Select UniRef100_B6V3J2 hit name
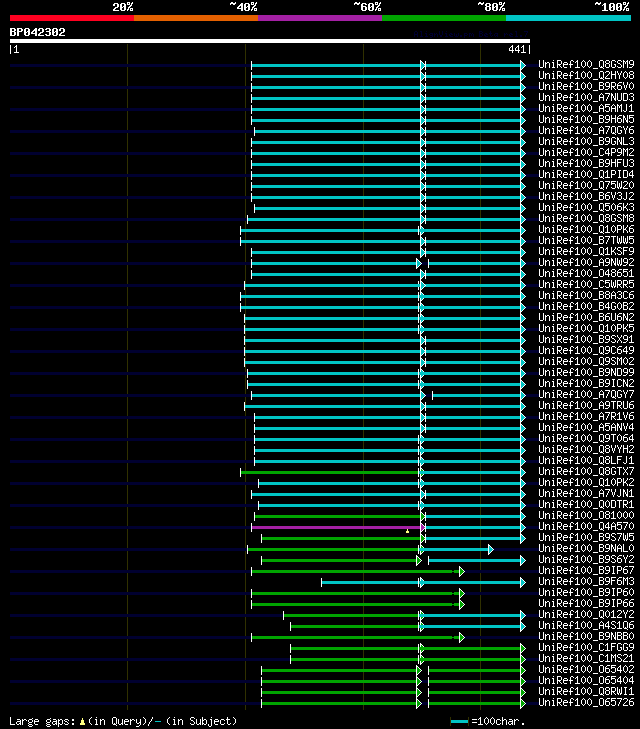640x729 pixels. [586, 196]
